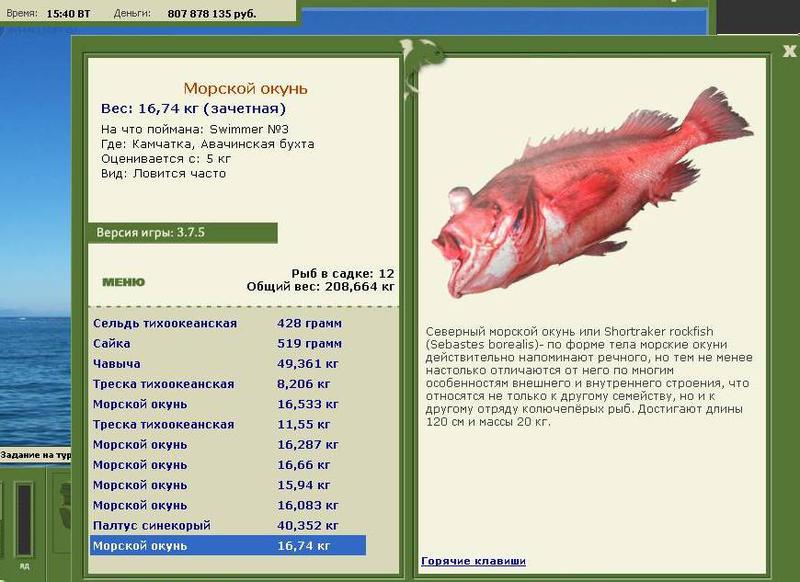Image resolution: width=800 pixels, height=582 pixels.
Task: Click the red rockfish picture
Action: 592,194
